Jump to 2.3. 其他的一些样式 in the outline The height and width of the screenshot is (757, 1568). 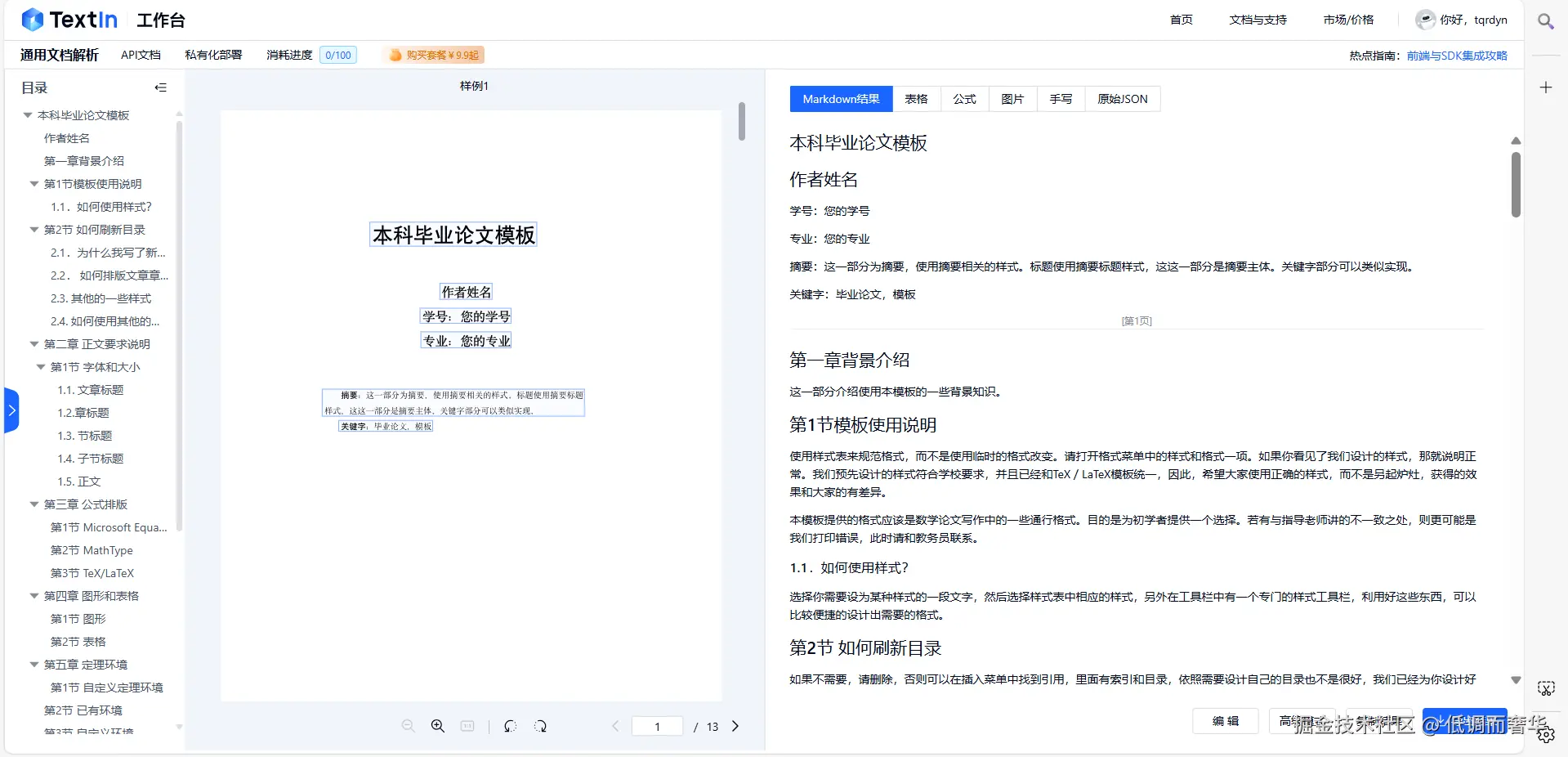101,298
